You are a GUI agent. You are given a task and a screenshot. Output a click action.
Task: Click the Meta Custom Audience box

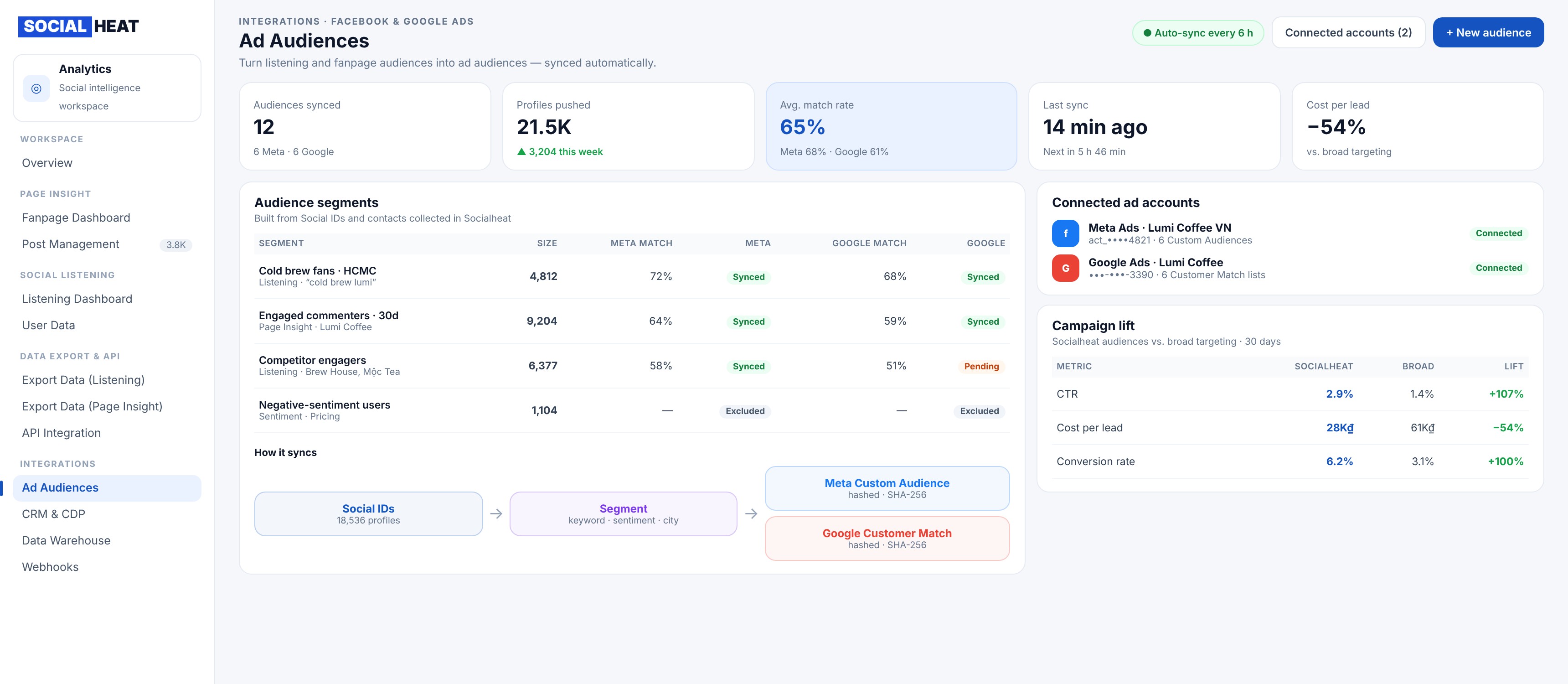pos(887,488)
